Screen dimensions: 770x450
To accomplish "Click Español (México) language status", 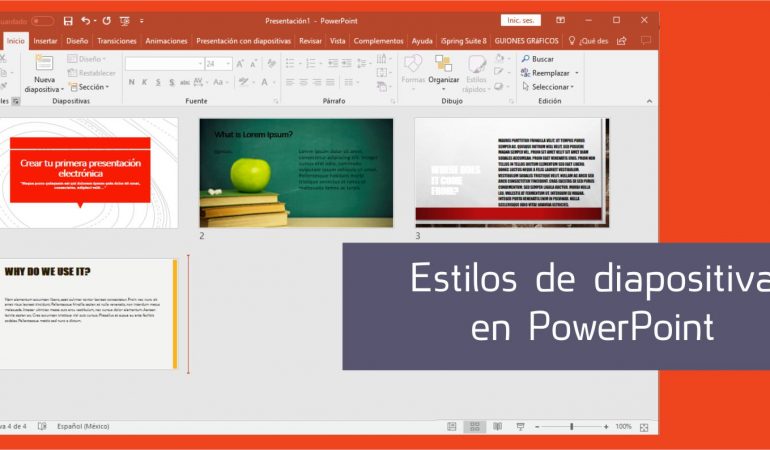I will (83, 426).
